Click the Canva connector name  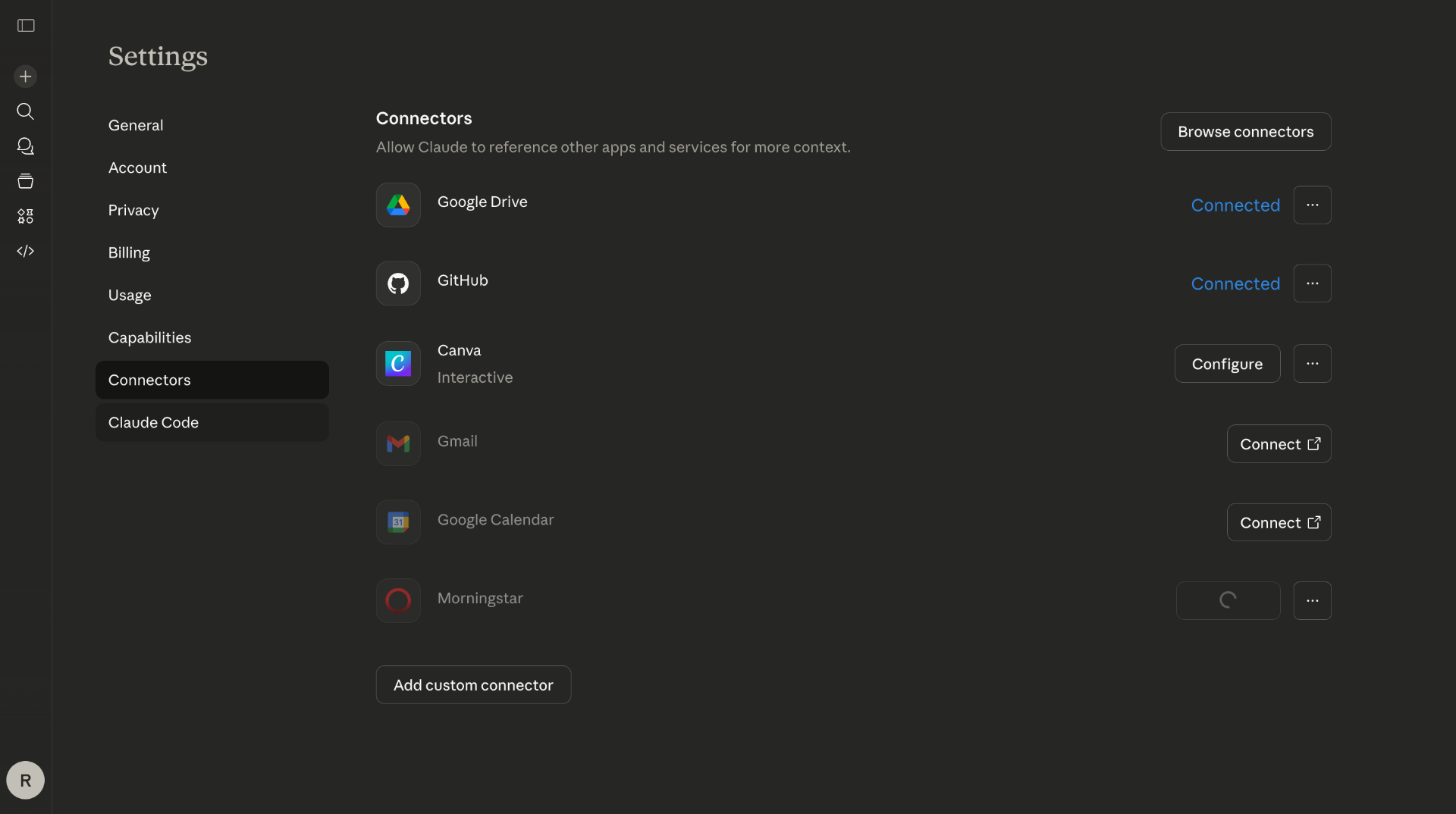pos(459,350)
